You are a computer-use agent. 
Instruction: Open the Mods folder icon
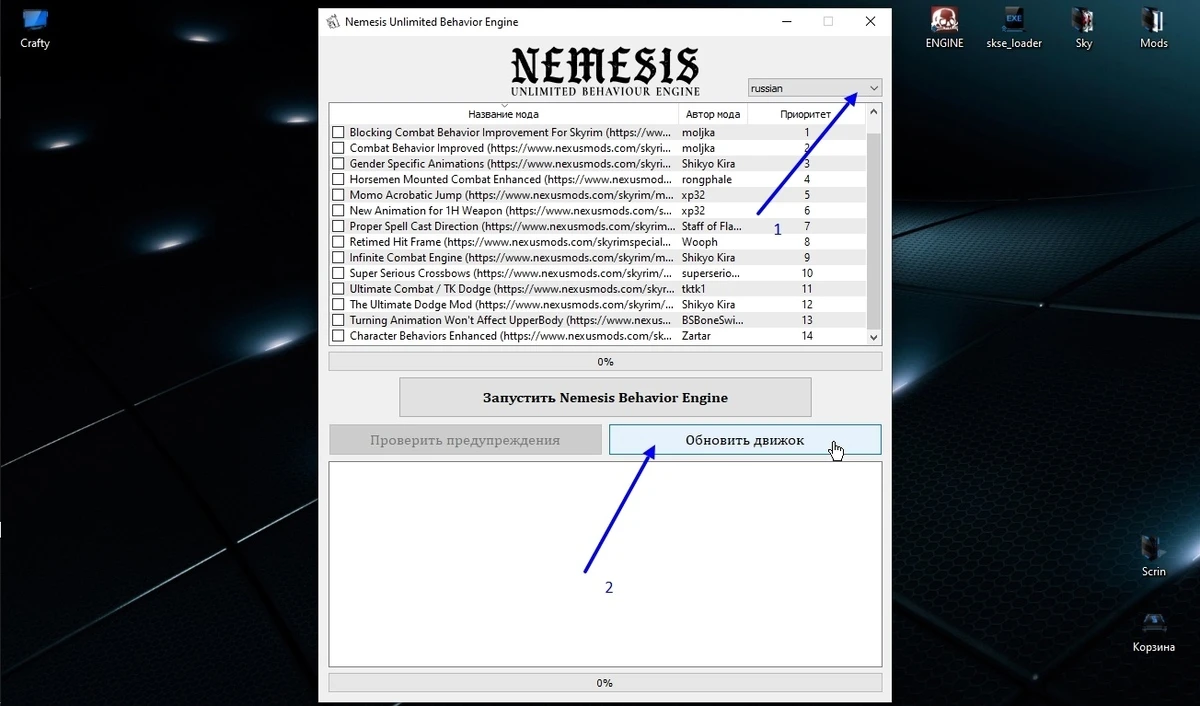coord(1153,27)
